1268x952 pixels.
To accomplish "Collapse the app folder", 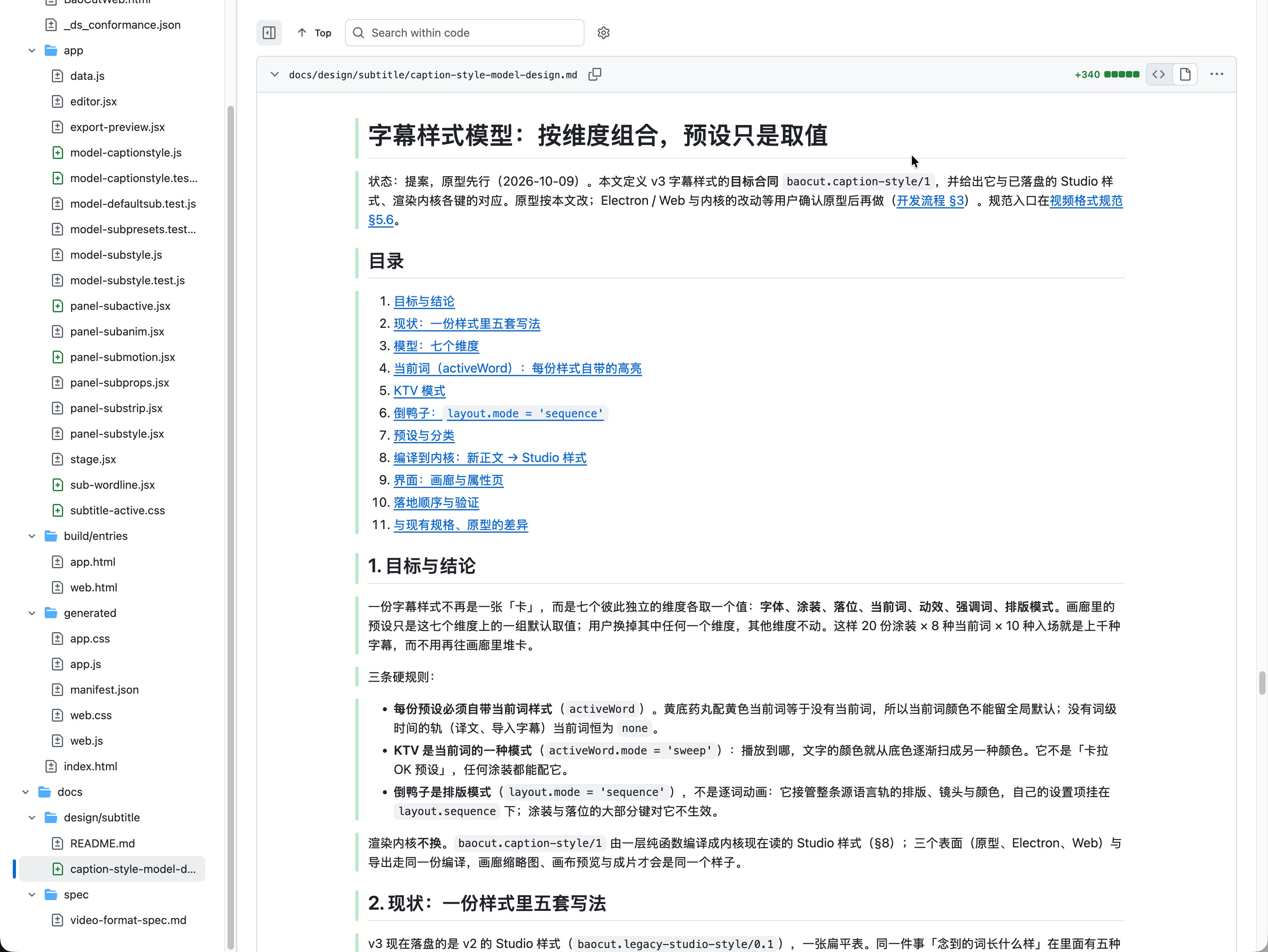I will [x=32, y=50].
